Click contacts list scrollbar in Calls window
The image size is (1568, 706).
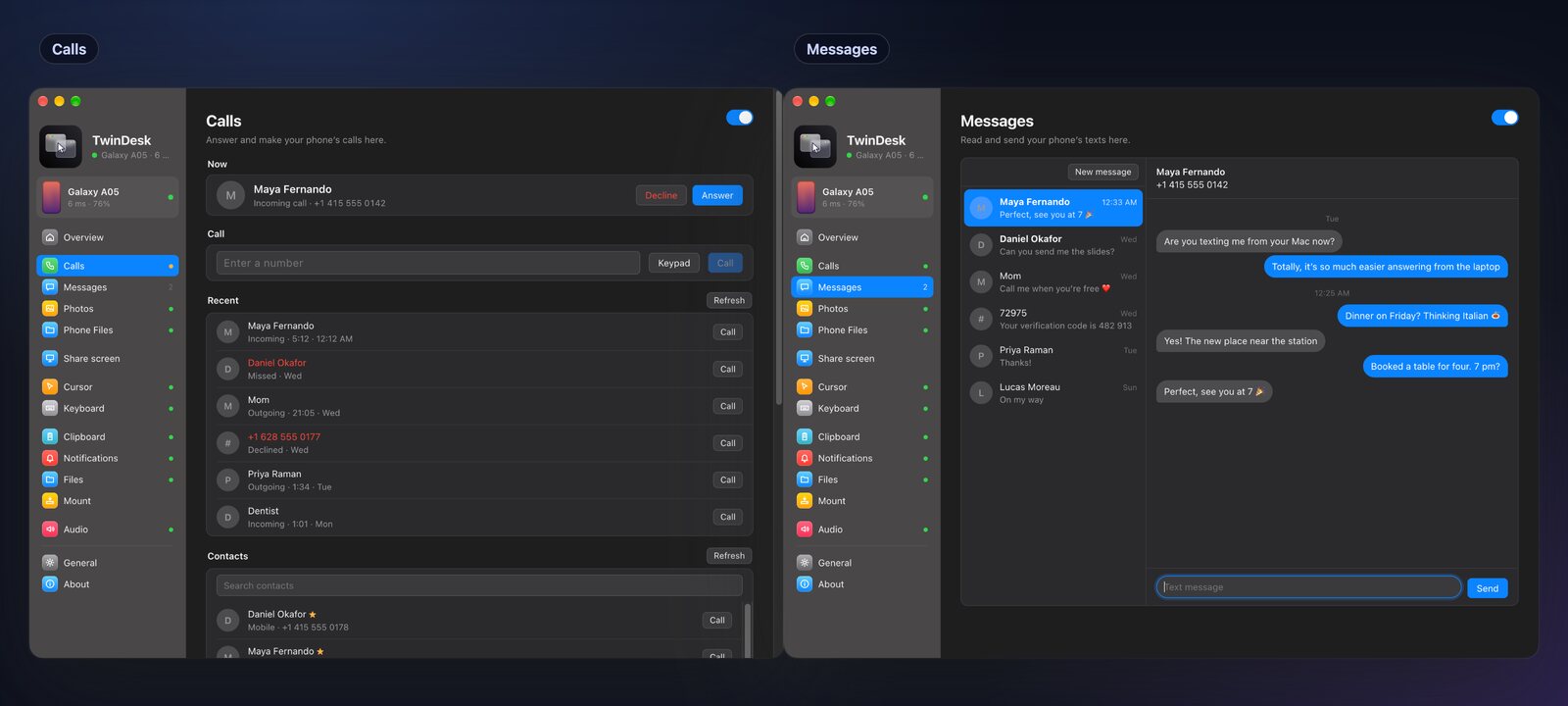(x=749, y=630)
